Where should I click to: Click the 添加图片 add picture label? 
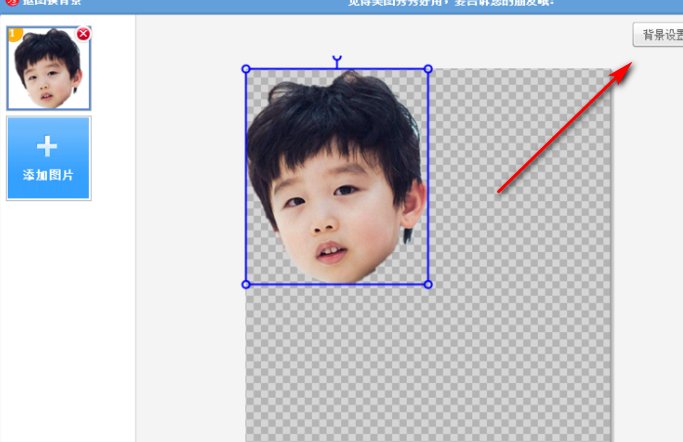tap(48, 175)
